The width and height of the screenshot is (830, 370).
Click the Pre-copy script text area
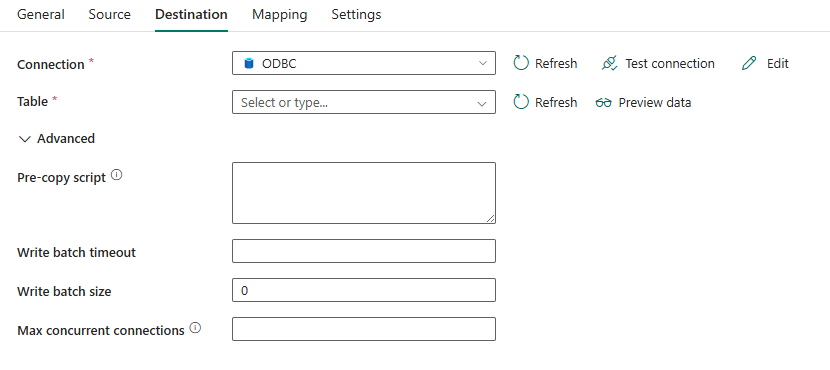coord(364,193)
